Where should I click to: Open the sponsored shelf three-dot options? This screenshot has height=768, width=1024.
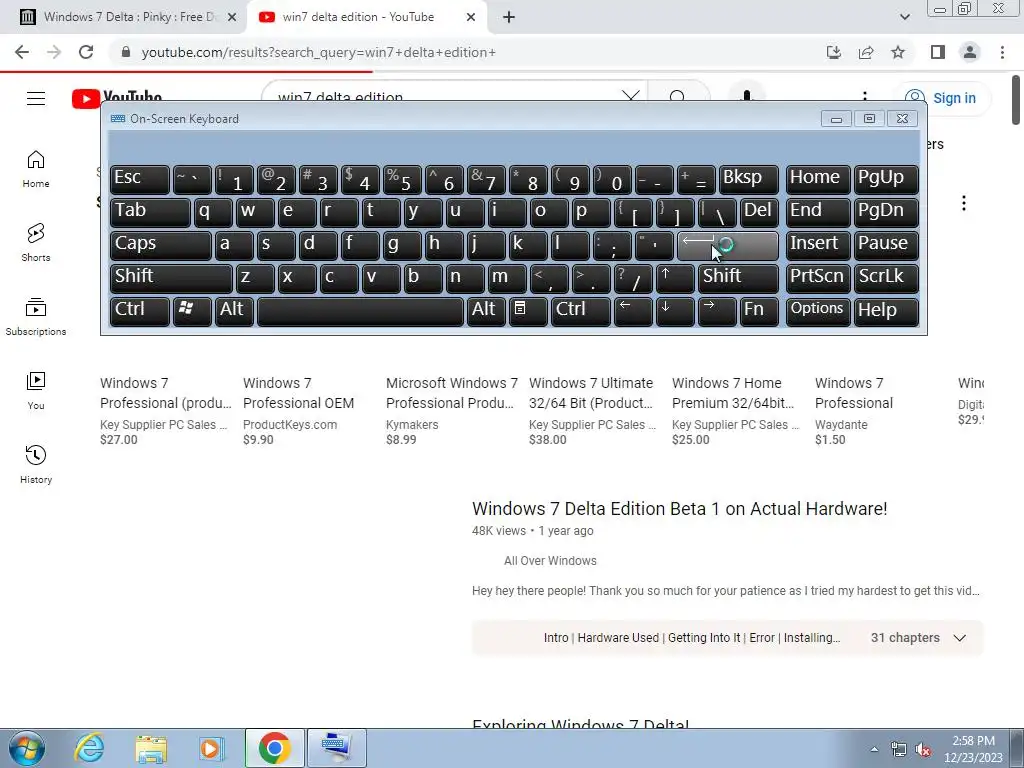(964, 203)
